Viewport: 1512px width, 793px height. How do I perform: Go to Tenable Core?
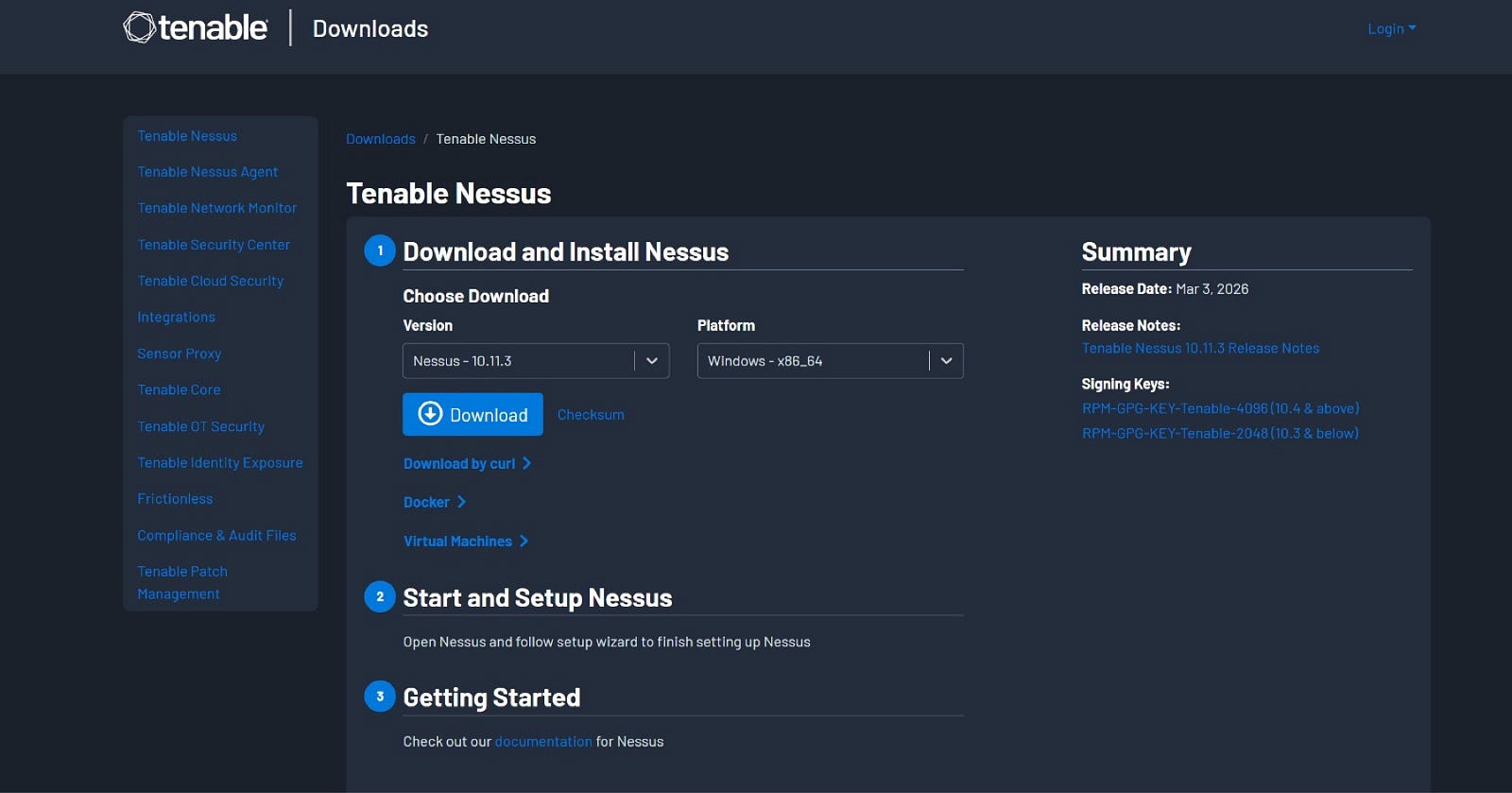[x=179, y=389]
